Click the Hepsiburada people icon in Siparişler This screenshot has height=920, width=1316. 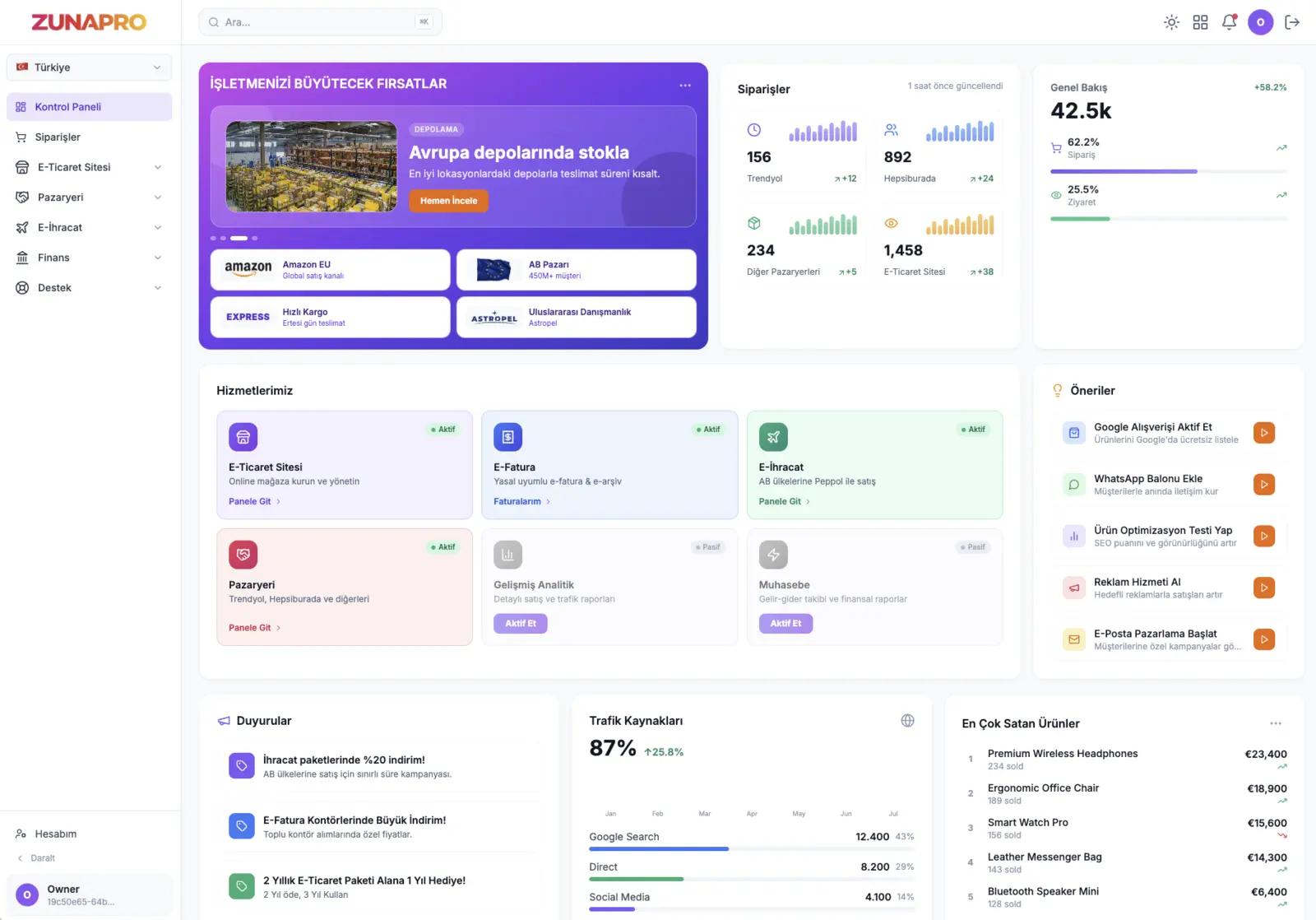click(x=891, y=130)
